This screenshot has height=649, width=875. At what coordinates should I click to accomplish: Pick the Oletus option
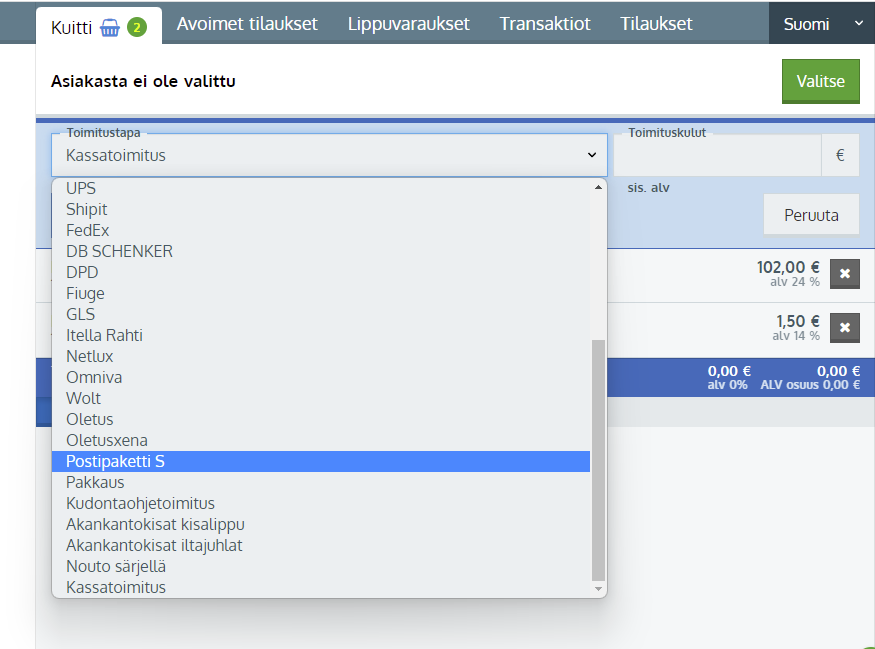321,419
